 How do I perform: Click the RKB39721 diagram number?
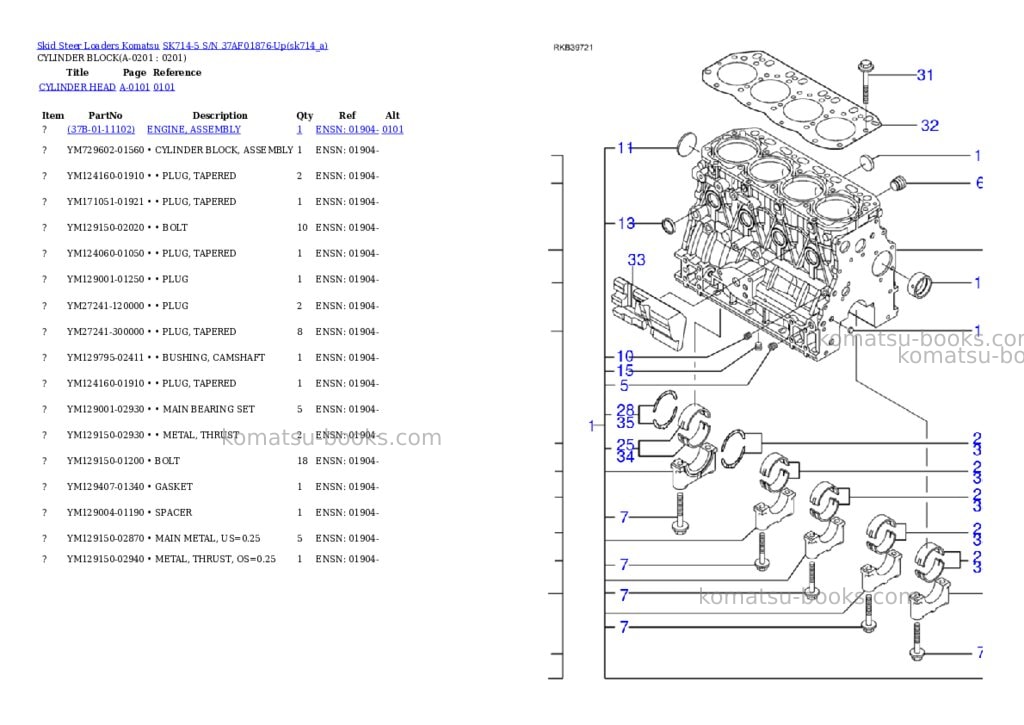(573, 48)
